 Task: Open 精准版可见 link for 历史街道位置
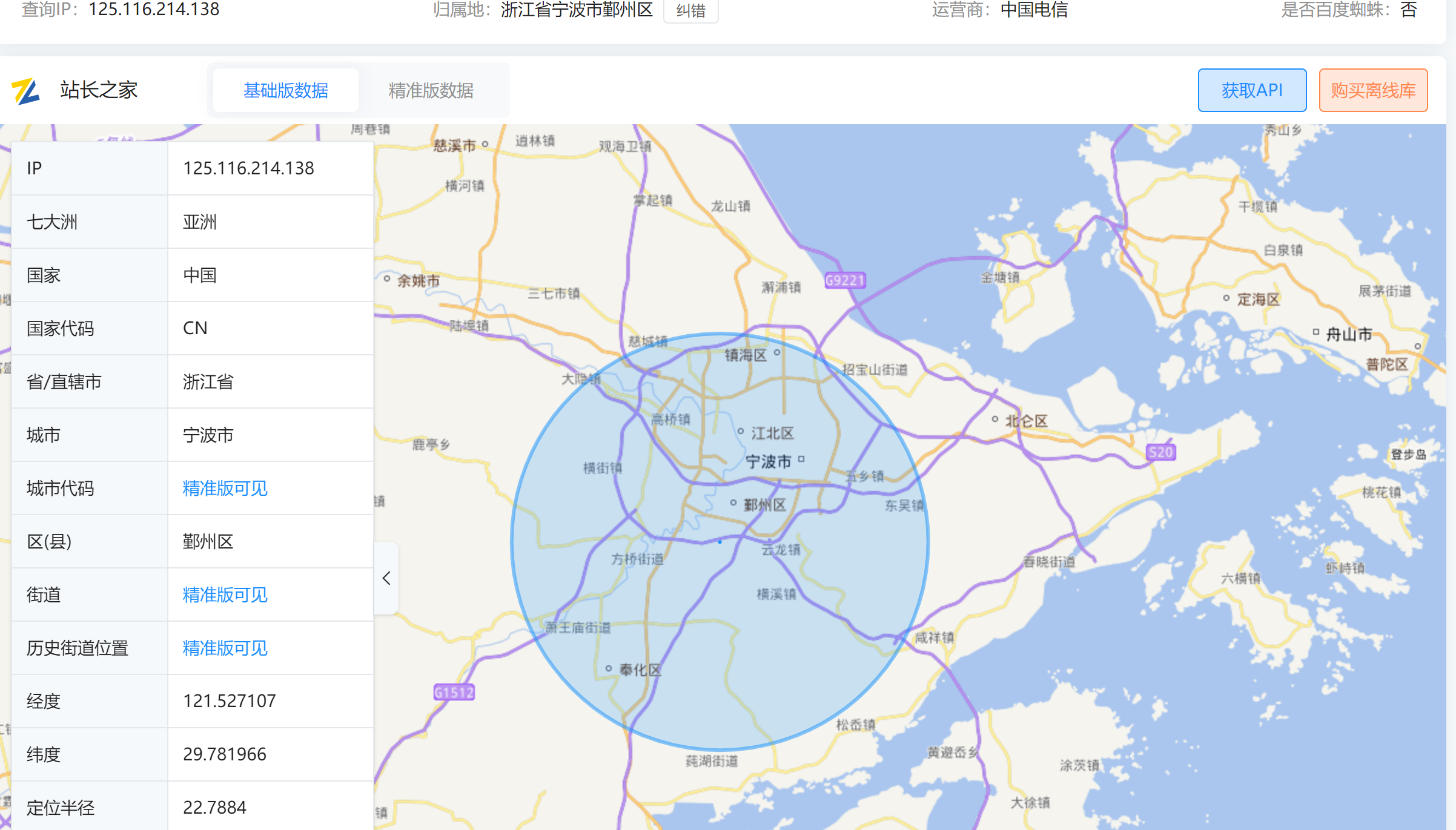click(225, 648)
